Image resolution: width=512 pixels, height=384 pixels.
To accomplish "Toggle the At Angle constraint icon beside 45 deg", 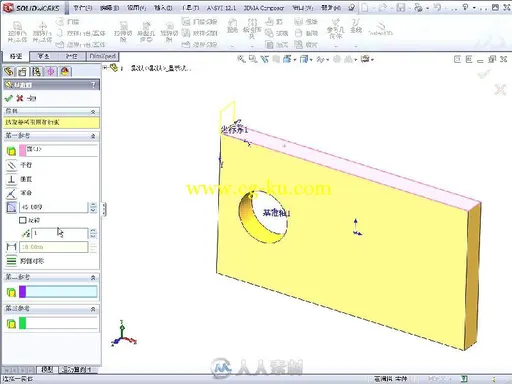I will 11,207.
